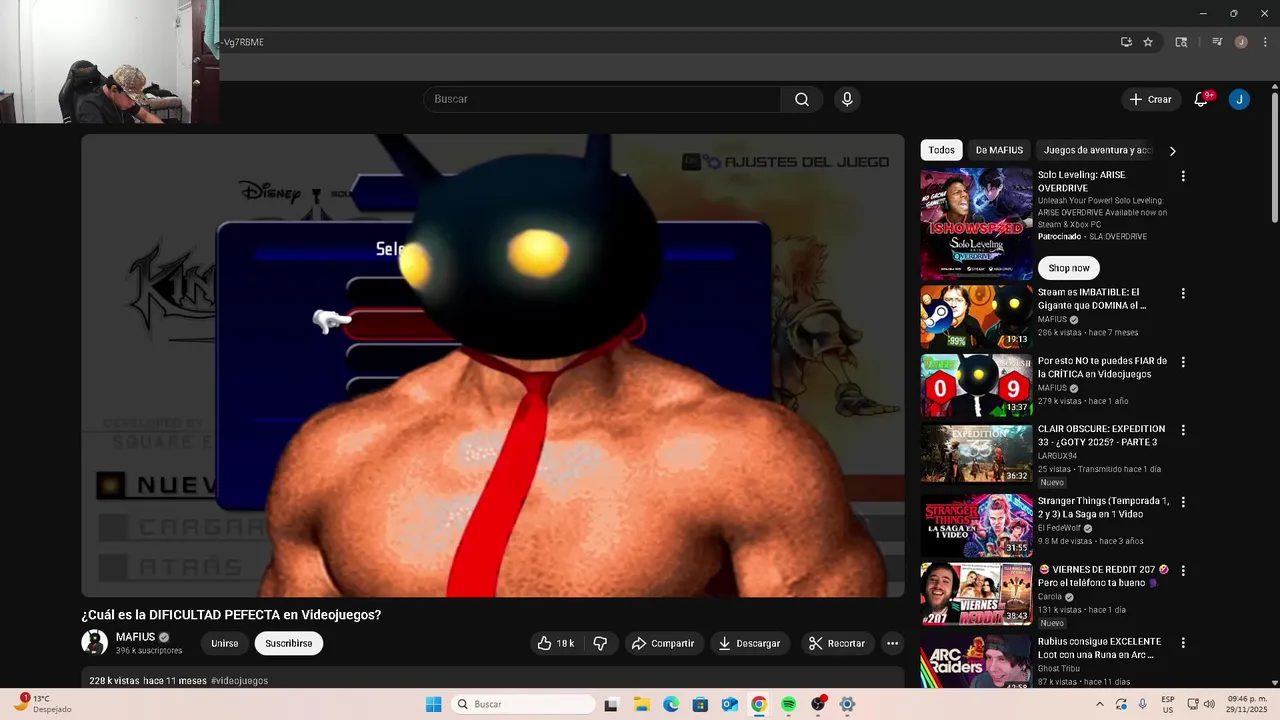The width and height of the screenshot is (1280, 720).
Task: Open Chrome three-dot menu
Action: point(1265,42)
